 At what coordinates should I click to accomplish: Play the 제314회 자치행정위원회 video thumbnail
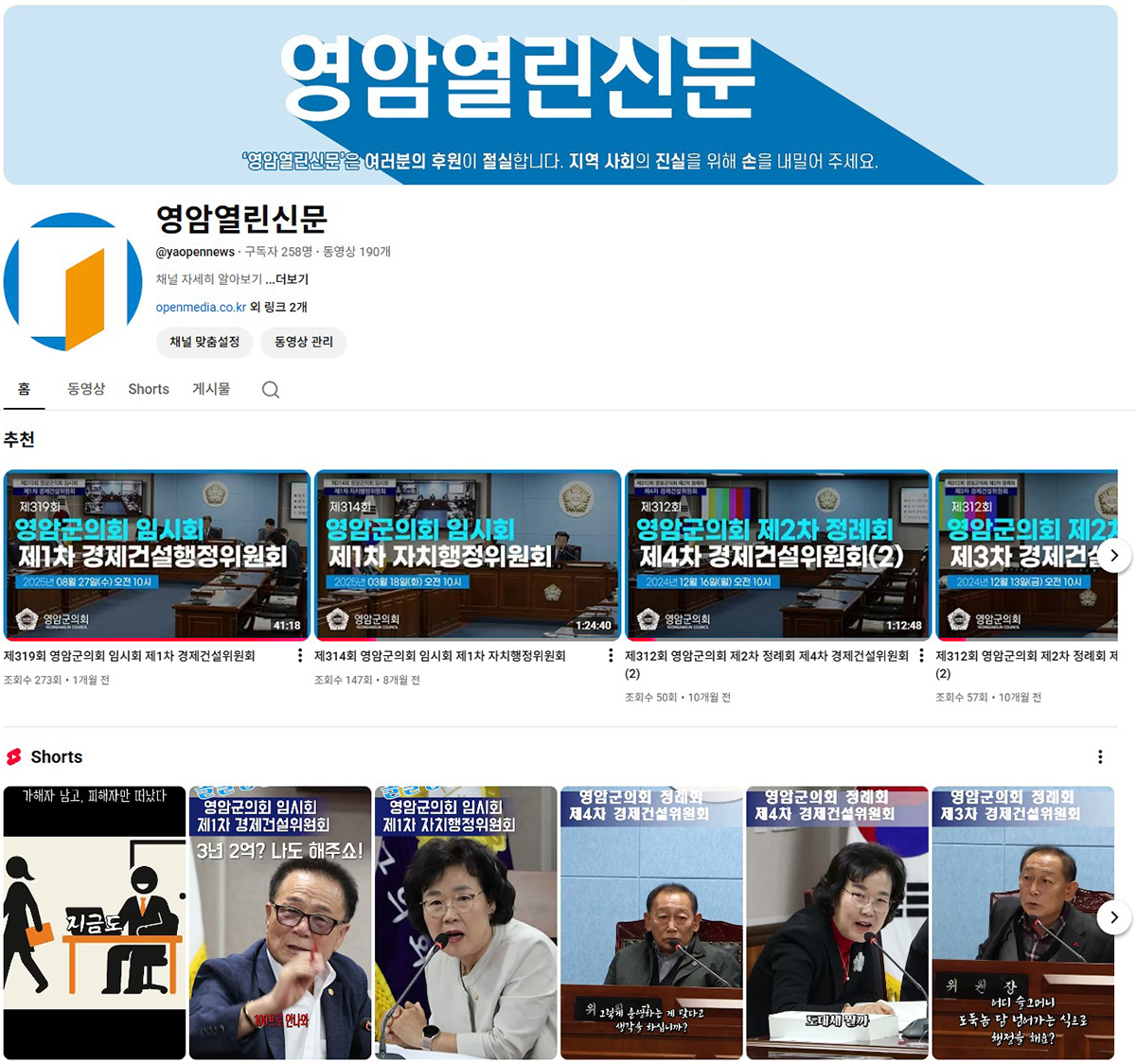pos(468,555)
